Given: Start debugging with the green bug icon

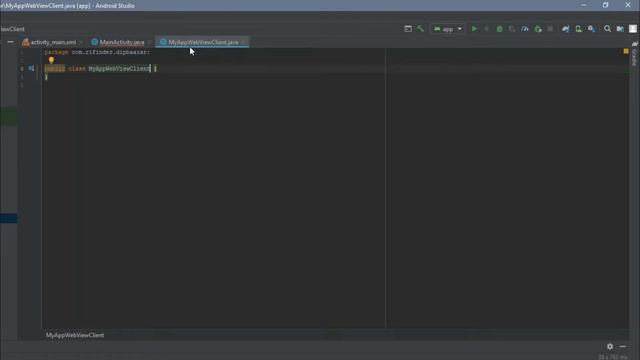Looking at the screenshot, I should [x=500, y=29].
